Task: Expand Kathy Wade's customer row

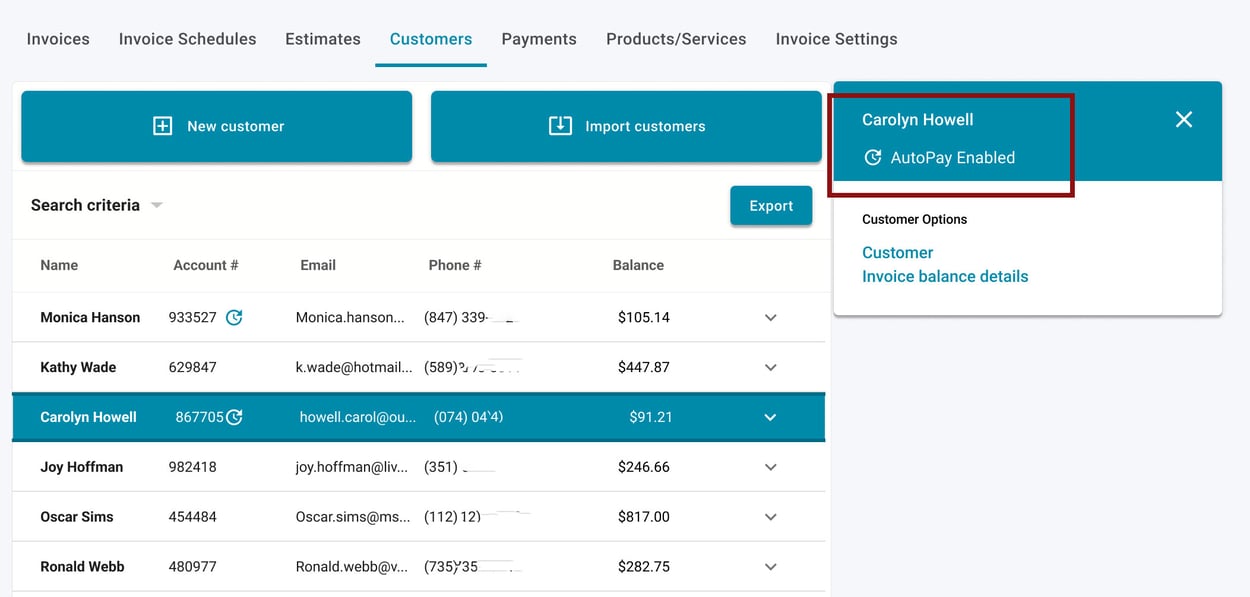Action: (770, 367)
